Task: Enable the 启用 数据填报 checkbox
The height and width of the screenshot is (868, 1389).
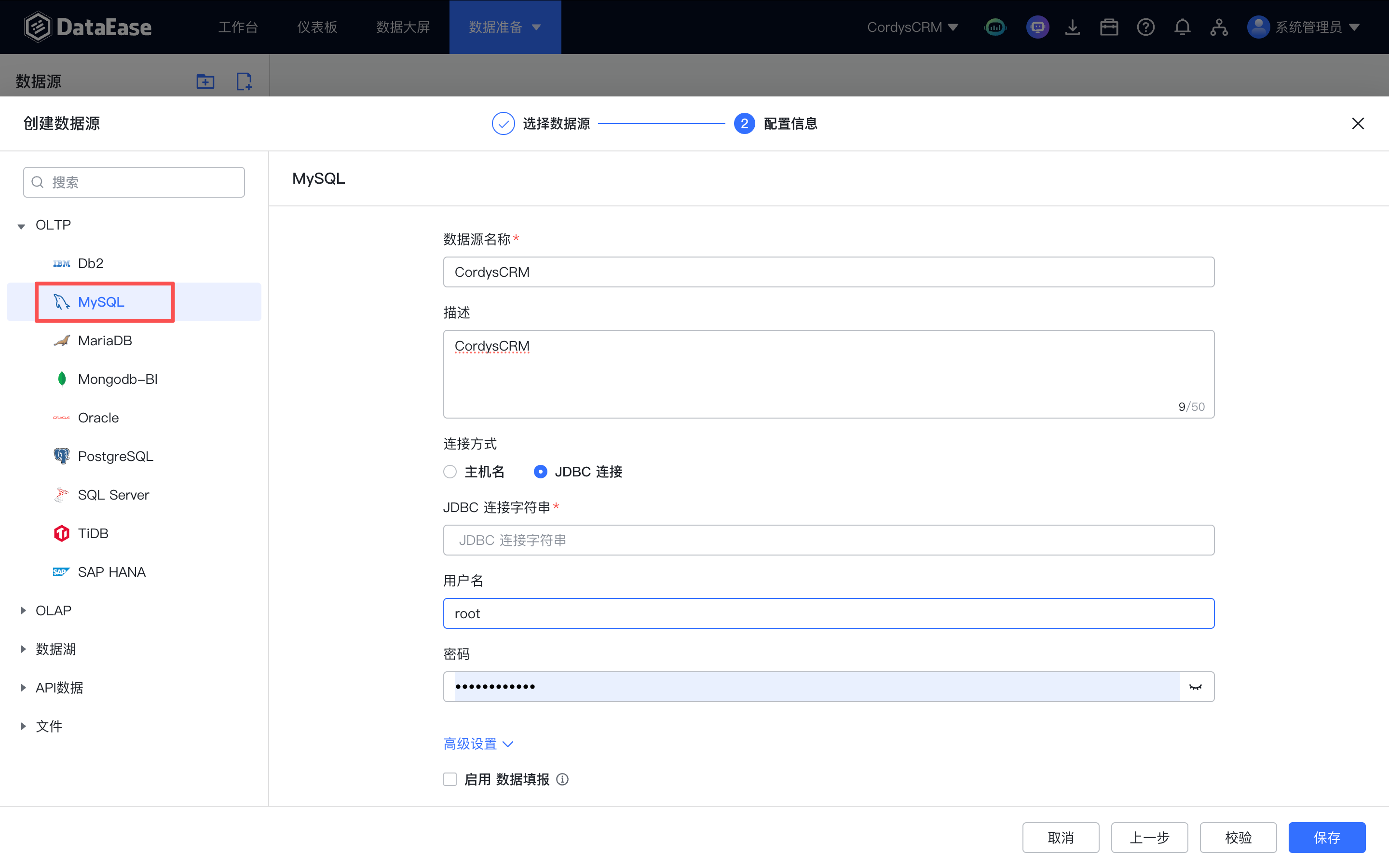Action: pyautogui.click(x=450, y=779)
